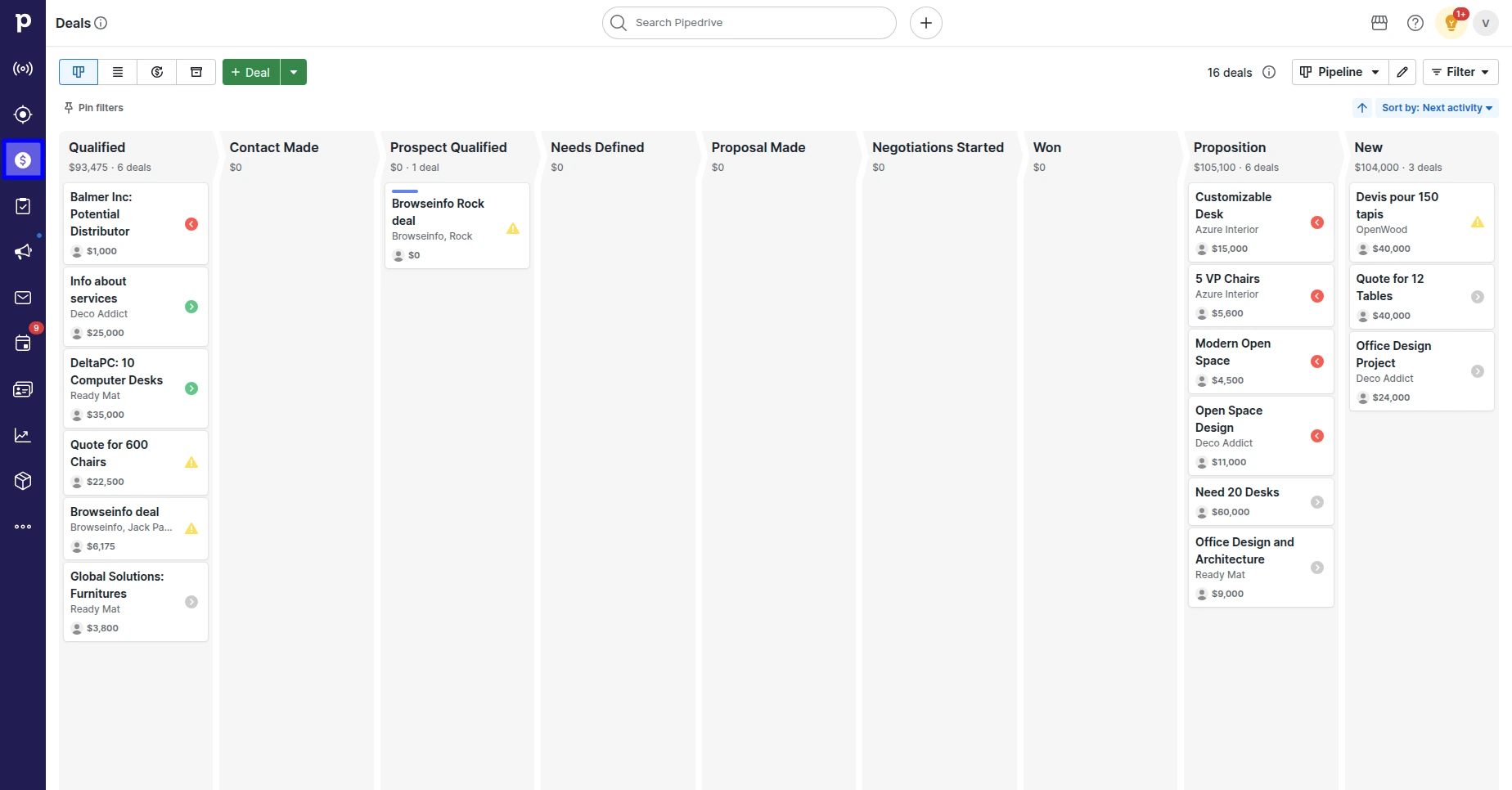Image resolution: width=1512 pixels, height=790 pixels.
Task: Click the quick add plus button
Action: (x=925, y=23)
